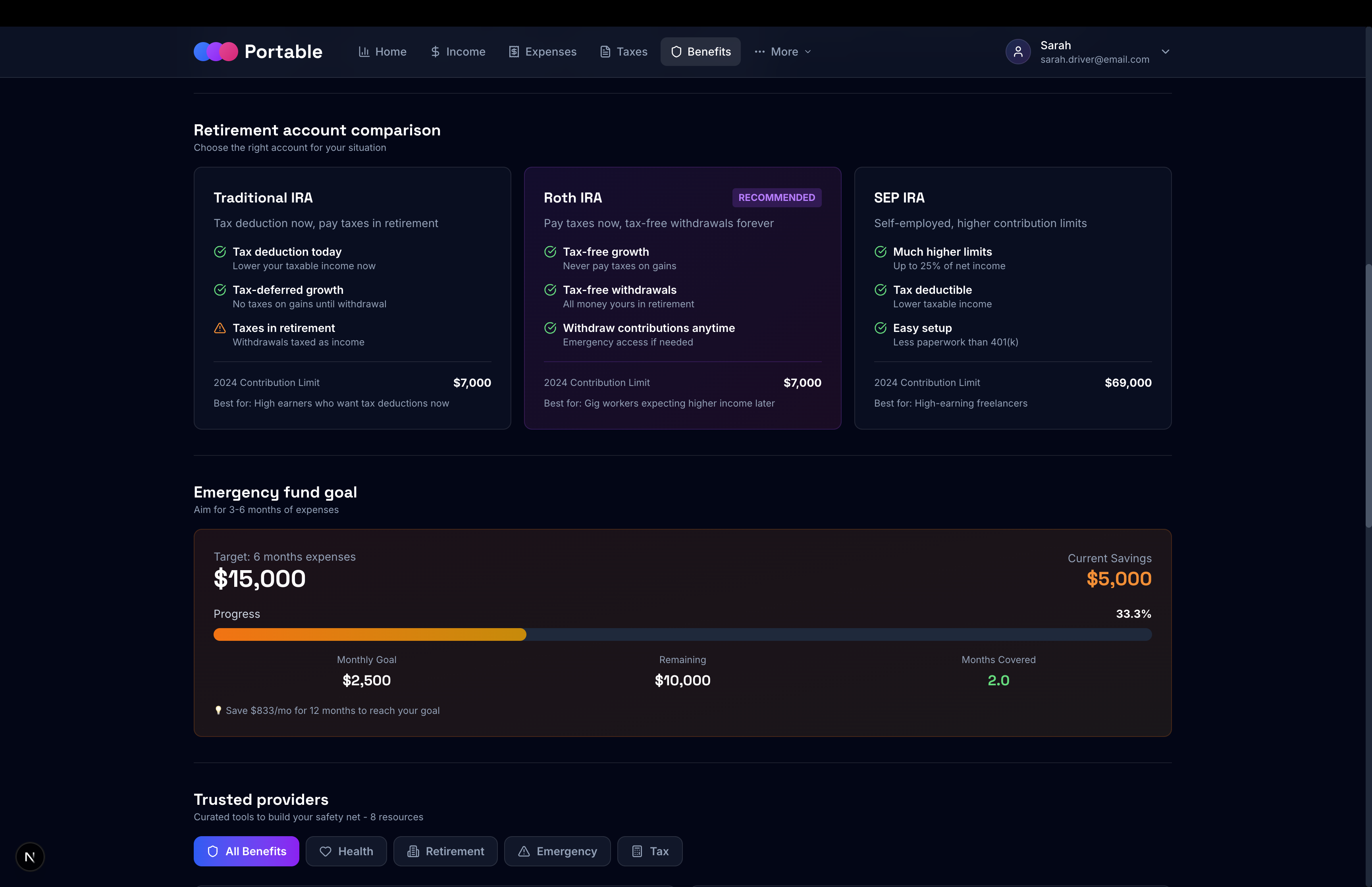Open Sarah's account menu chevron
Image resolution: width=1372 pixels, height=887 pixels.
[1165, 52]
